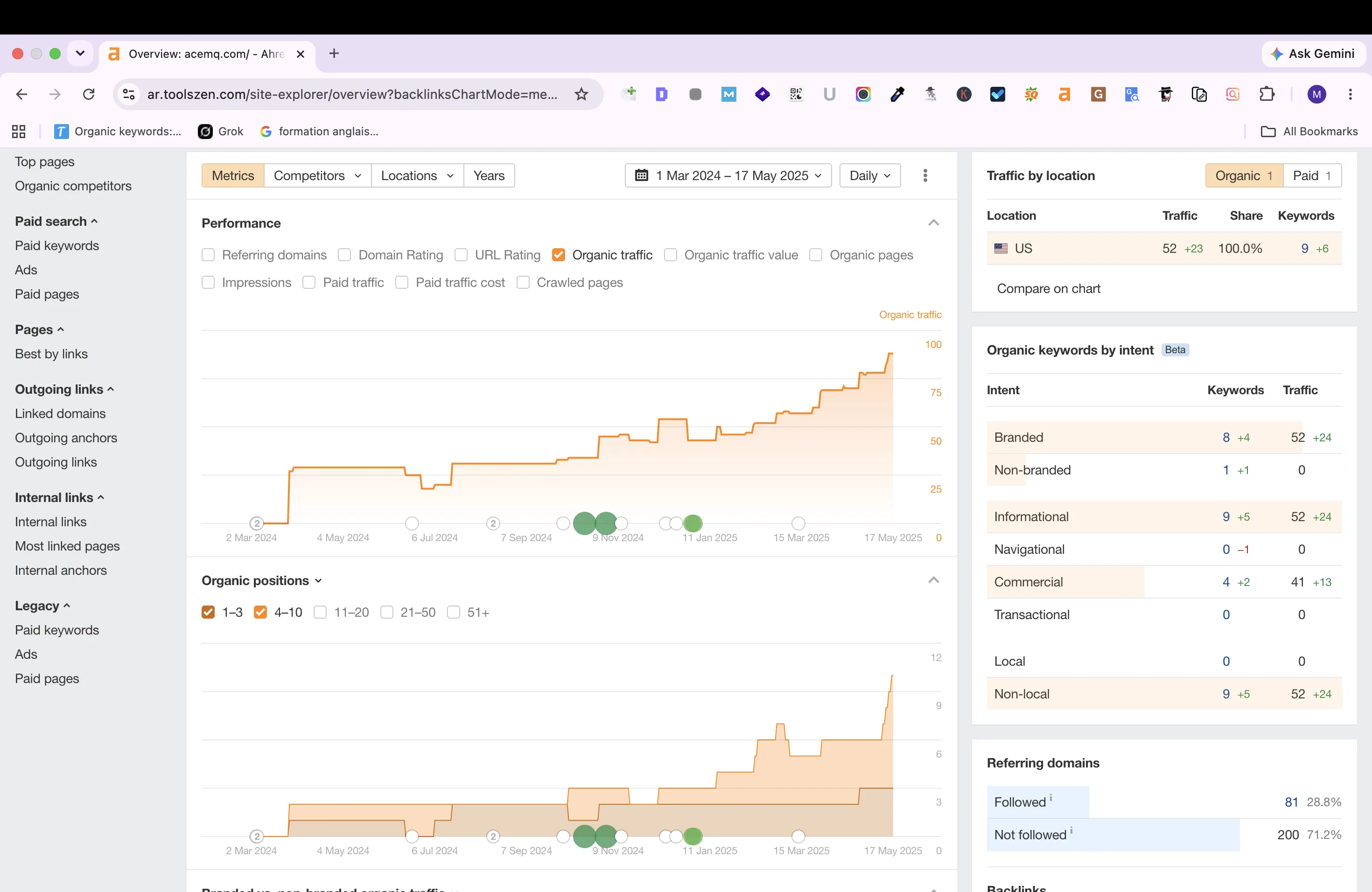Select the Paid tab in Traffic by location
Screen dimensions: 1372x892
pos(1313,175)
